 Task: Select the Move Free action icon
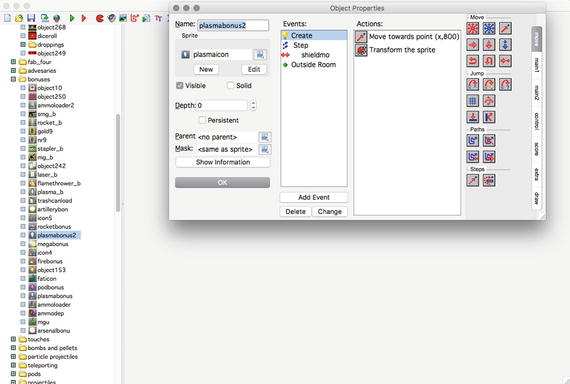(489, 28)
